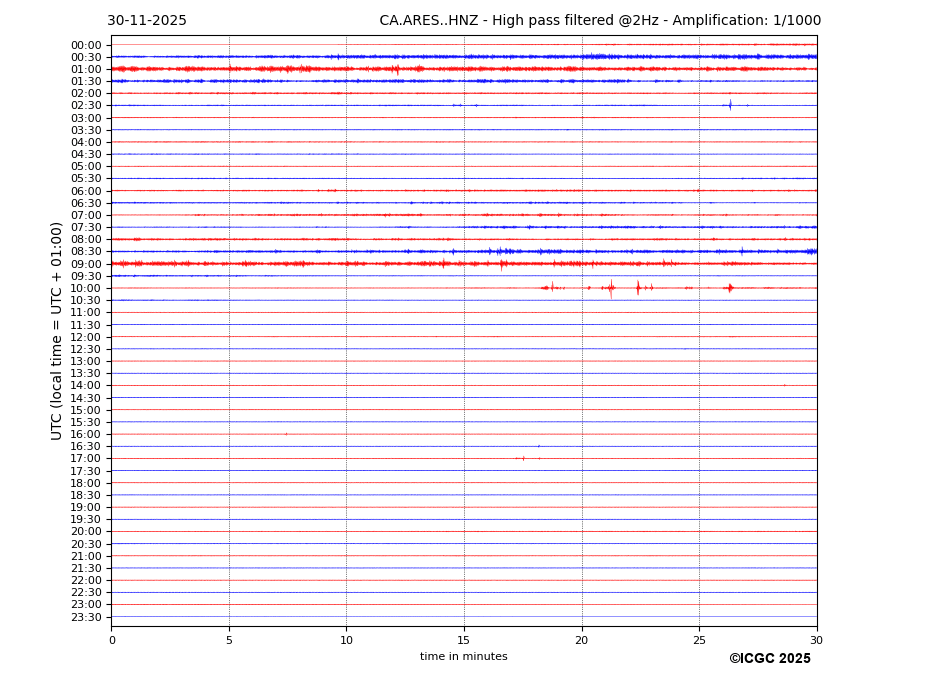Click the 02:30 row time label

[86, 106]
